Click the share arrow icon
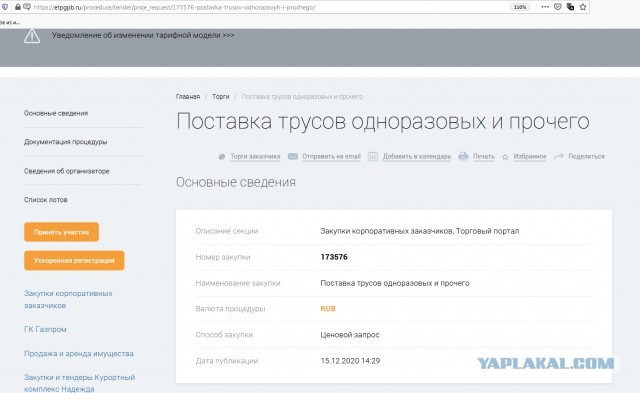The image size is (640, 393). tap(559, 156)
